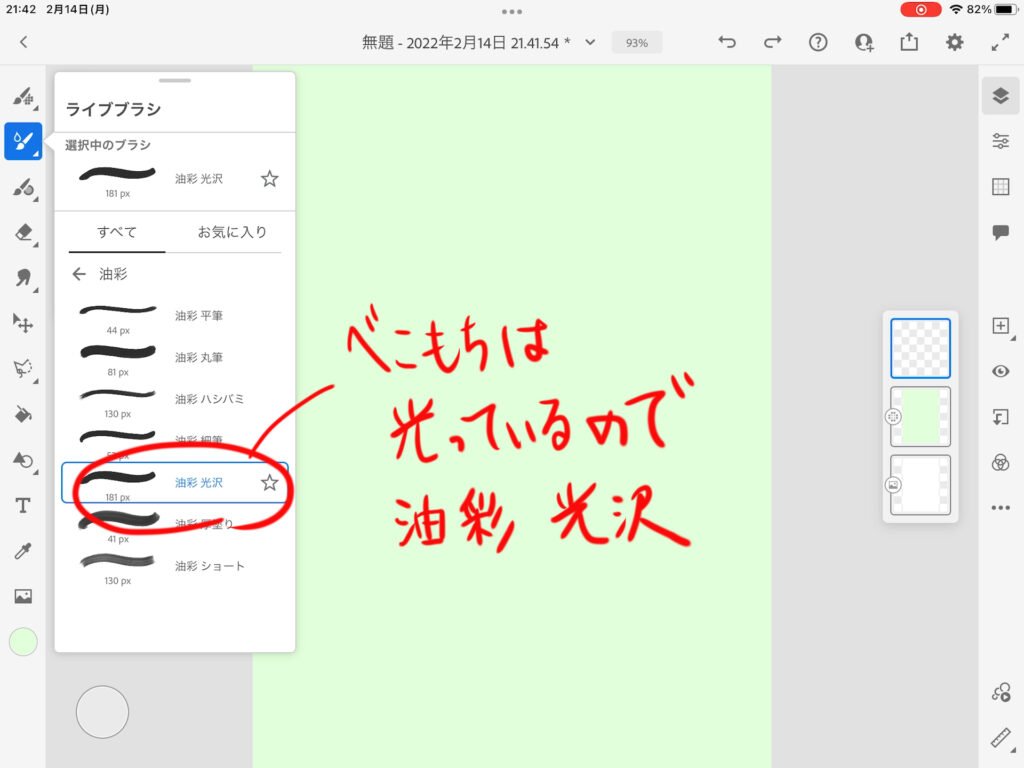
Task: Click the Undo arrow icon
Action: click(727, 42)
